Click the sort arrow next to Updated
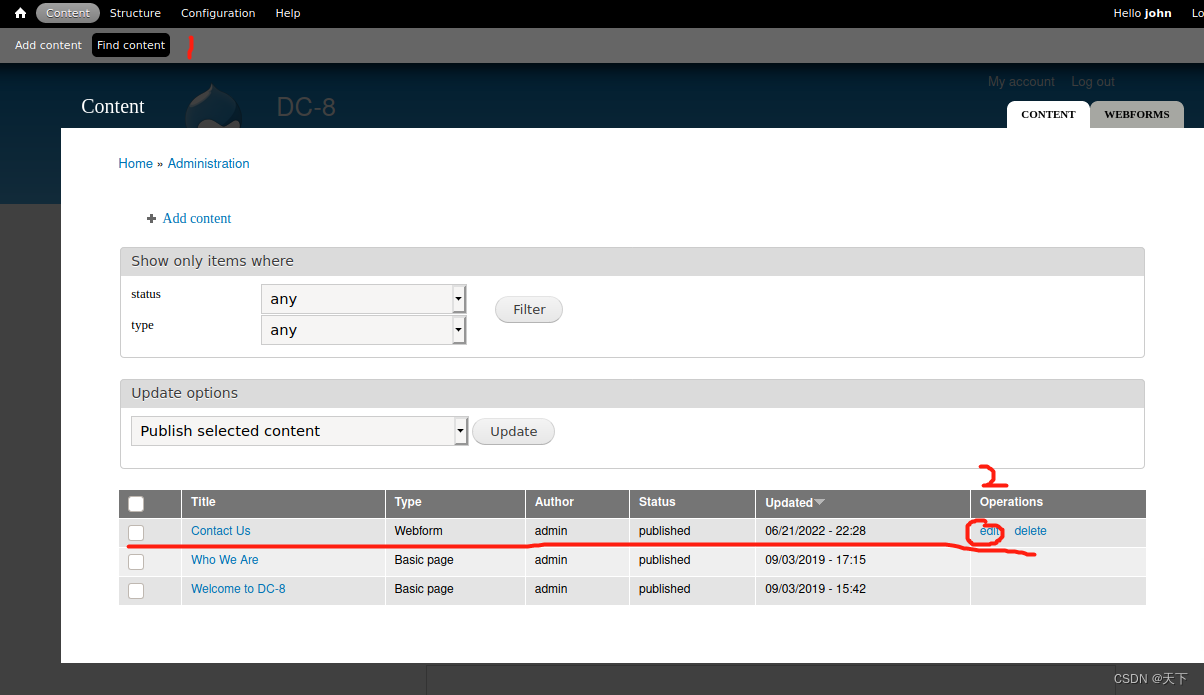Screen dimensions: 1204x695 820,502
